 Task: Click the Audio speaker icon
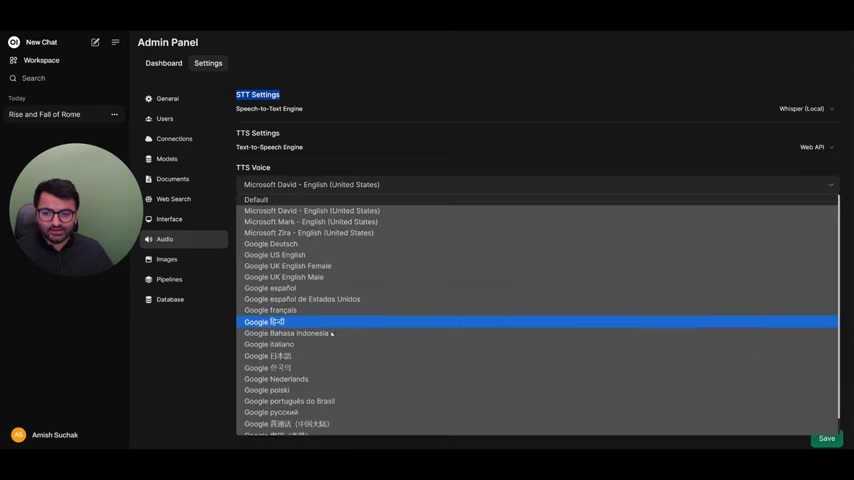(x=149, y=239)
